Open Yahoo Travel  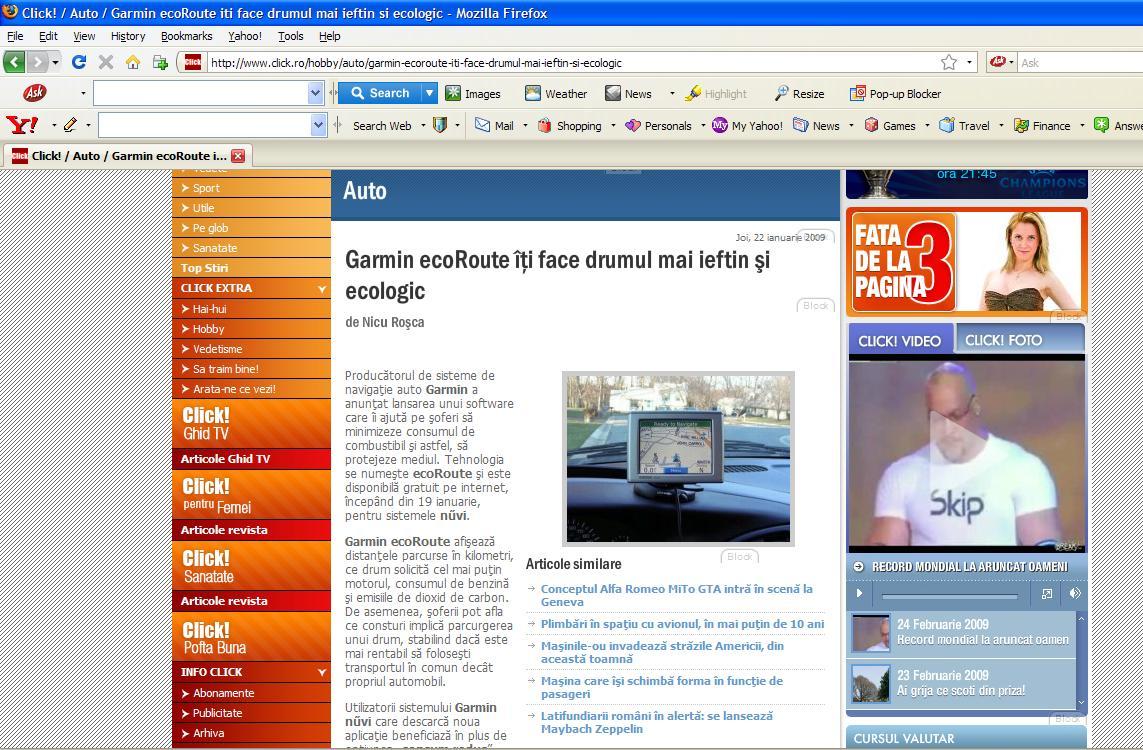[964, 125]
